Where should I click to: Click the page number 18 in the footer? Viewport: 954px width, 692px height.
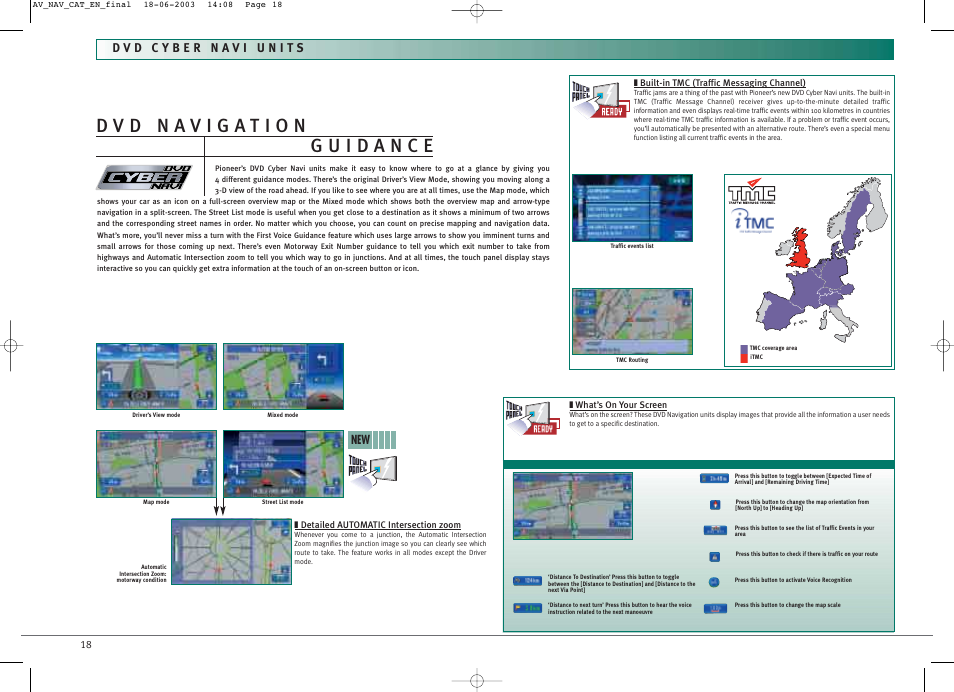(x=86, y=645)
